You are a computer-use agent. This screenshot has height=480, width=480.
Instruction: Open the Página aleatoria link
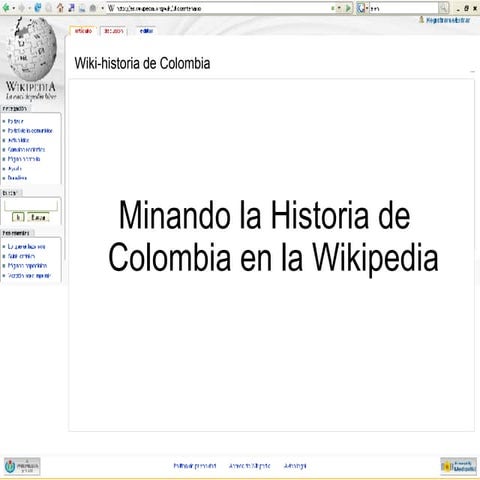(24, 159)
